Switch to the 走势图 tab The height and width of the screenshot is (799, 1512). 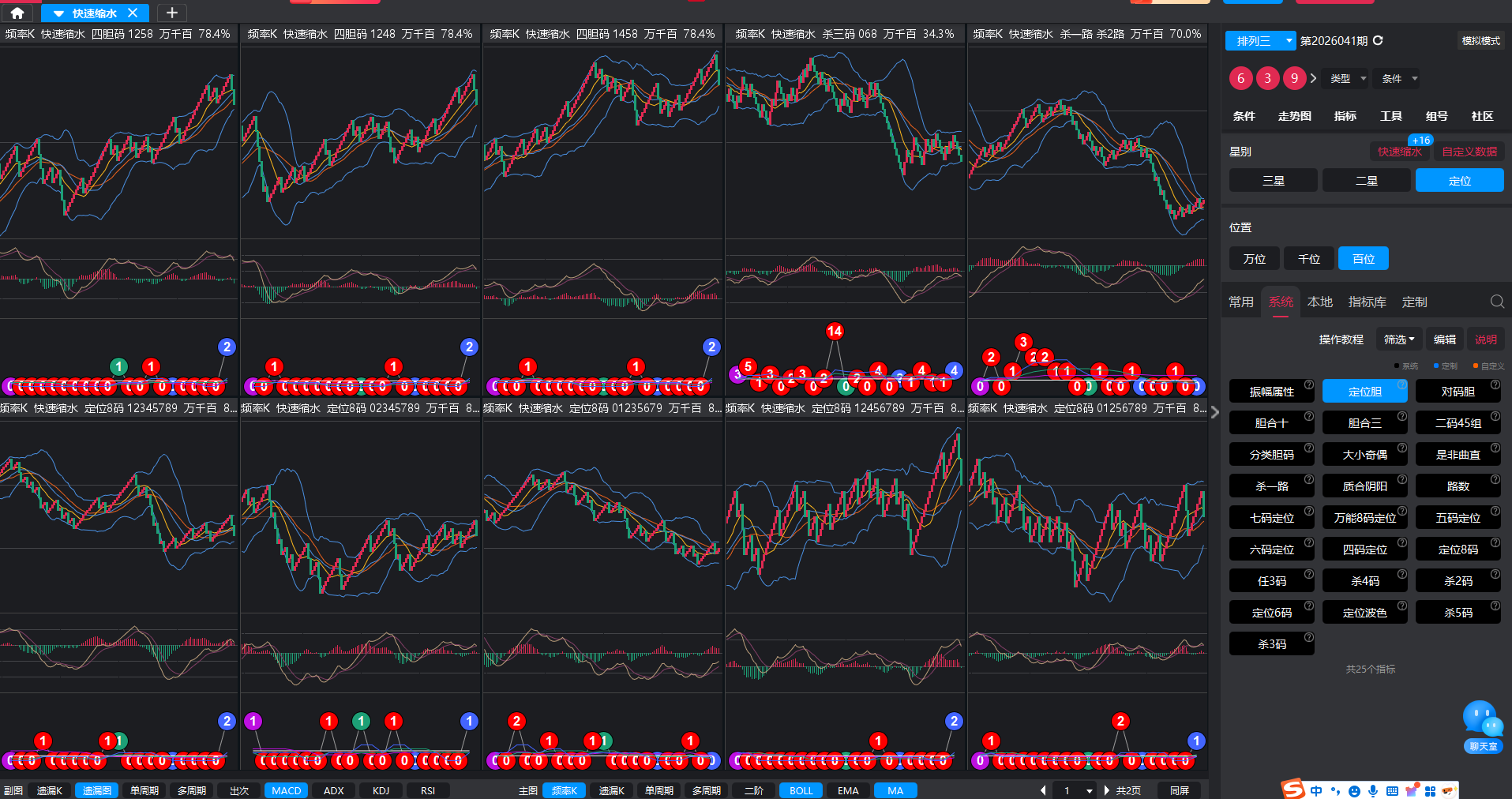(1294, 116)
